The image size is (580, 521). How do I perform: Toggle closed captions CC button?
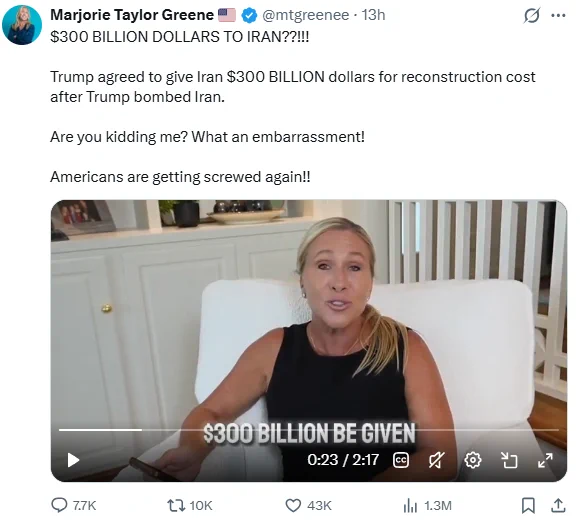point(401,460)
